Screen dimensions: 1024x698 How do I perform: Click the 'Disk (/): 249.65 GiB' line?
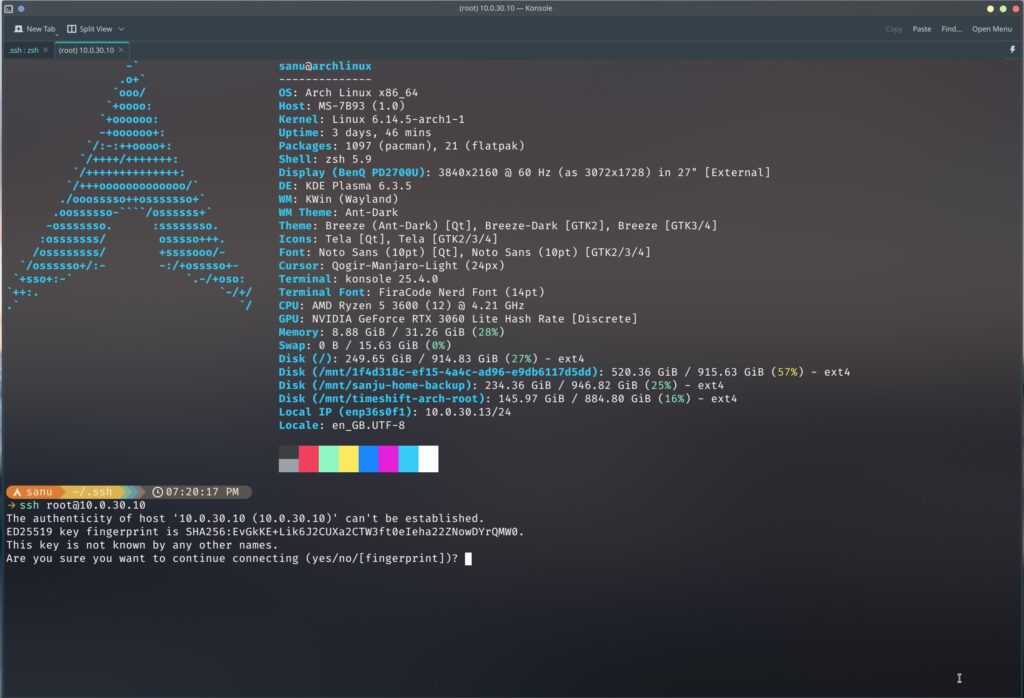coord(431,358)
